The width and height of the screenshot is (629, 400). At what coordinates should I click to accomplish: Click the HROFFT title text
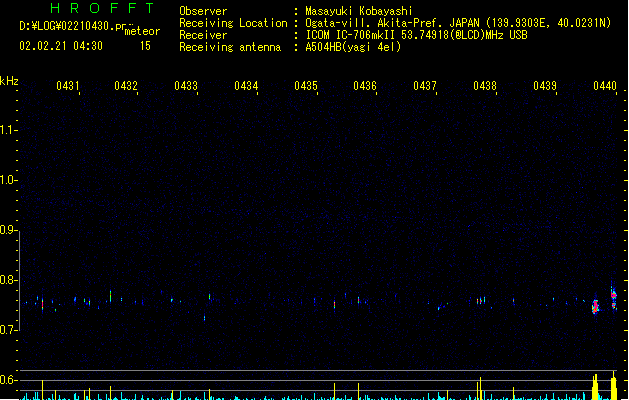click(102, 8)
